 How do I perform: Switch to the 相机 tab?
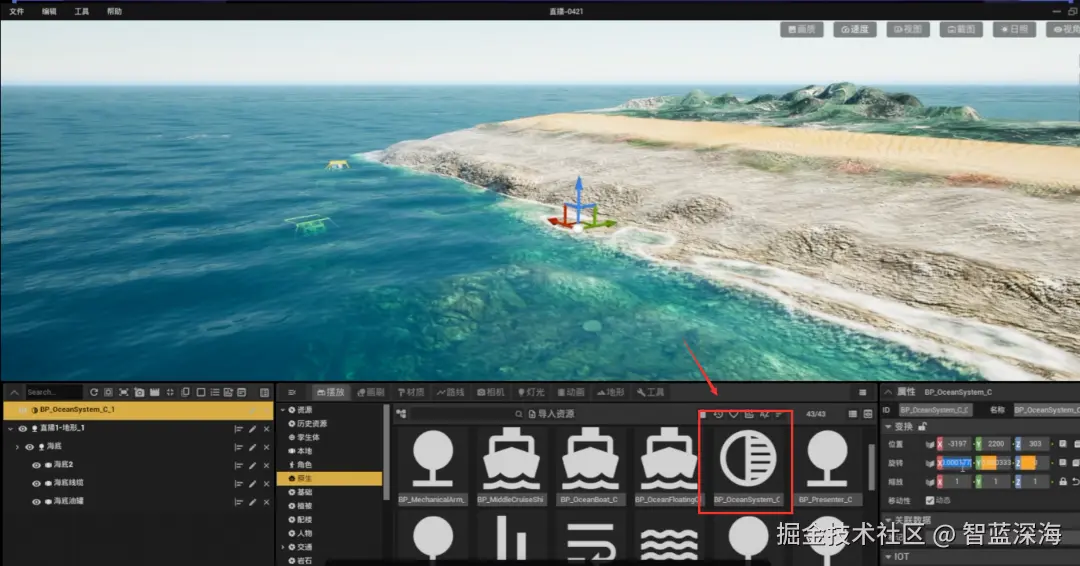(491, 392)
